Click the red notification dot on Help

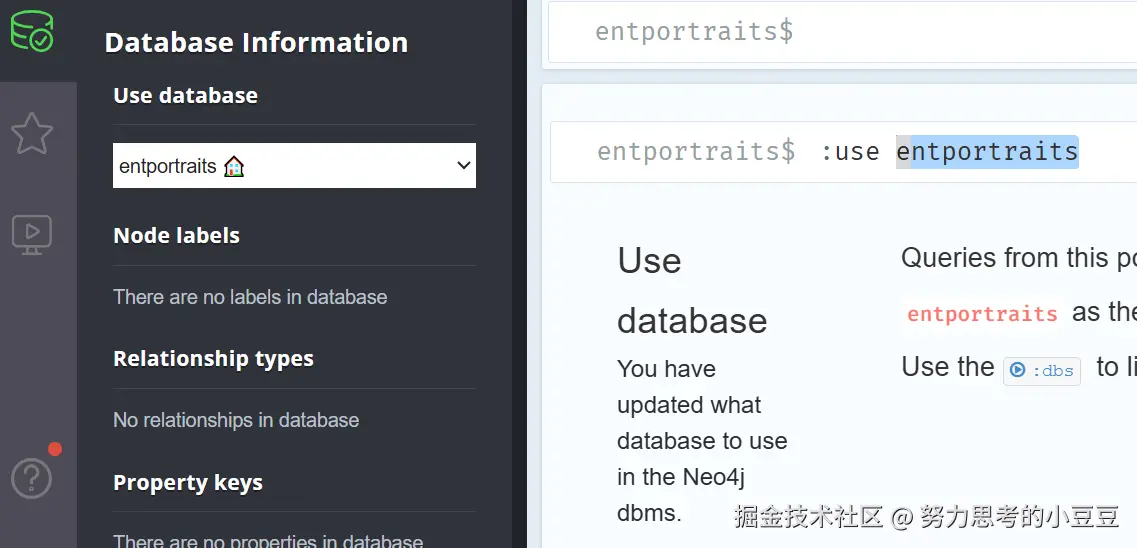pyautogui.click(x=55, y=449)
